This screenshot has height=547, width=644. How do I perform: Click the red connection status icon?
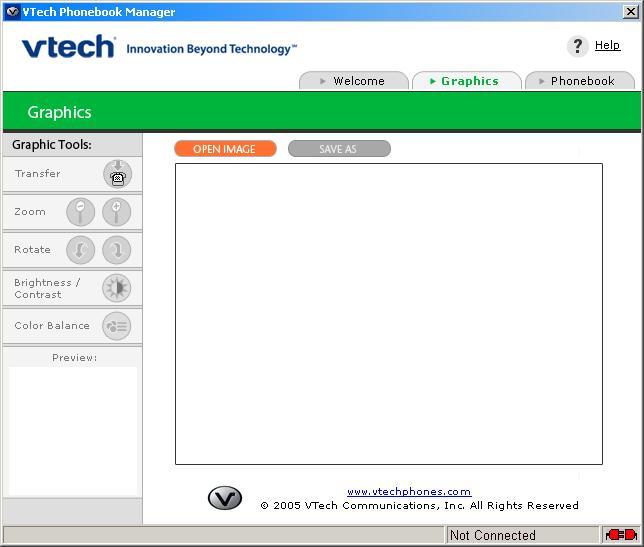click(621, 535)
